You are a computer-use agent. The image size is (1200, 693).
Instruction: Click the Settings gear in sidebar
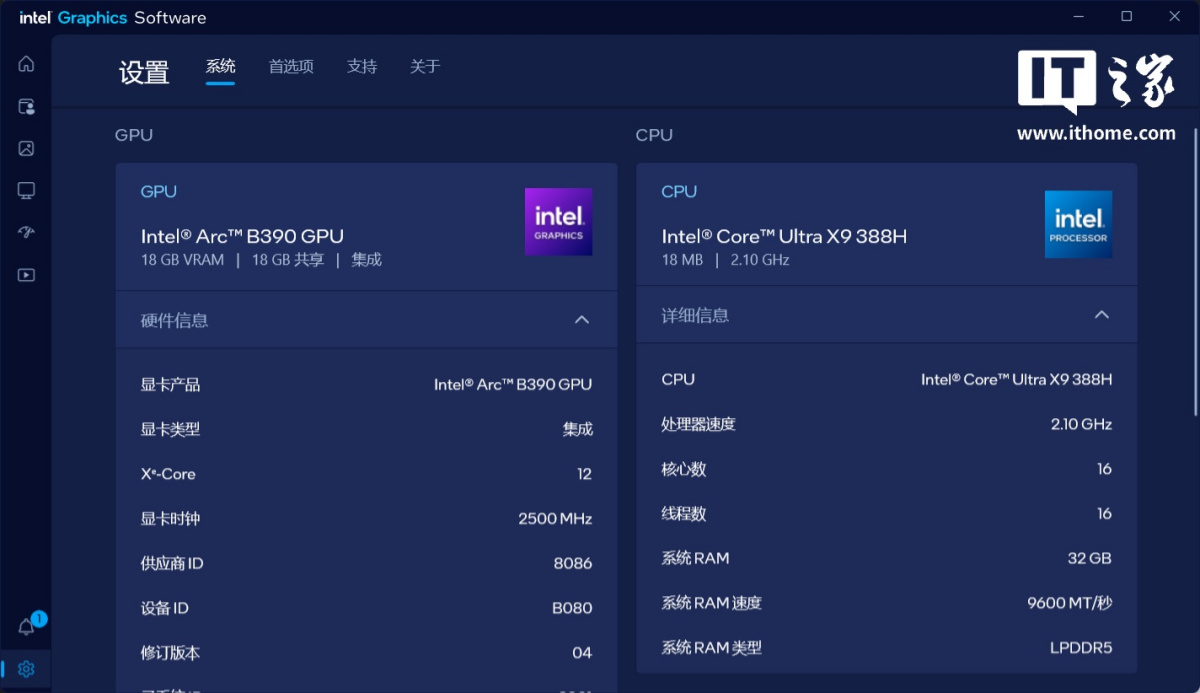click(27, 669)
